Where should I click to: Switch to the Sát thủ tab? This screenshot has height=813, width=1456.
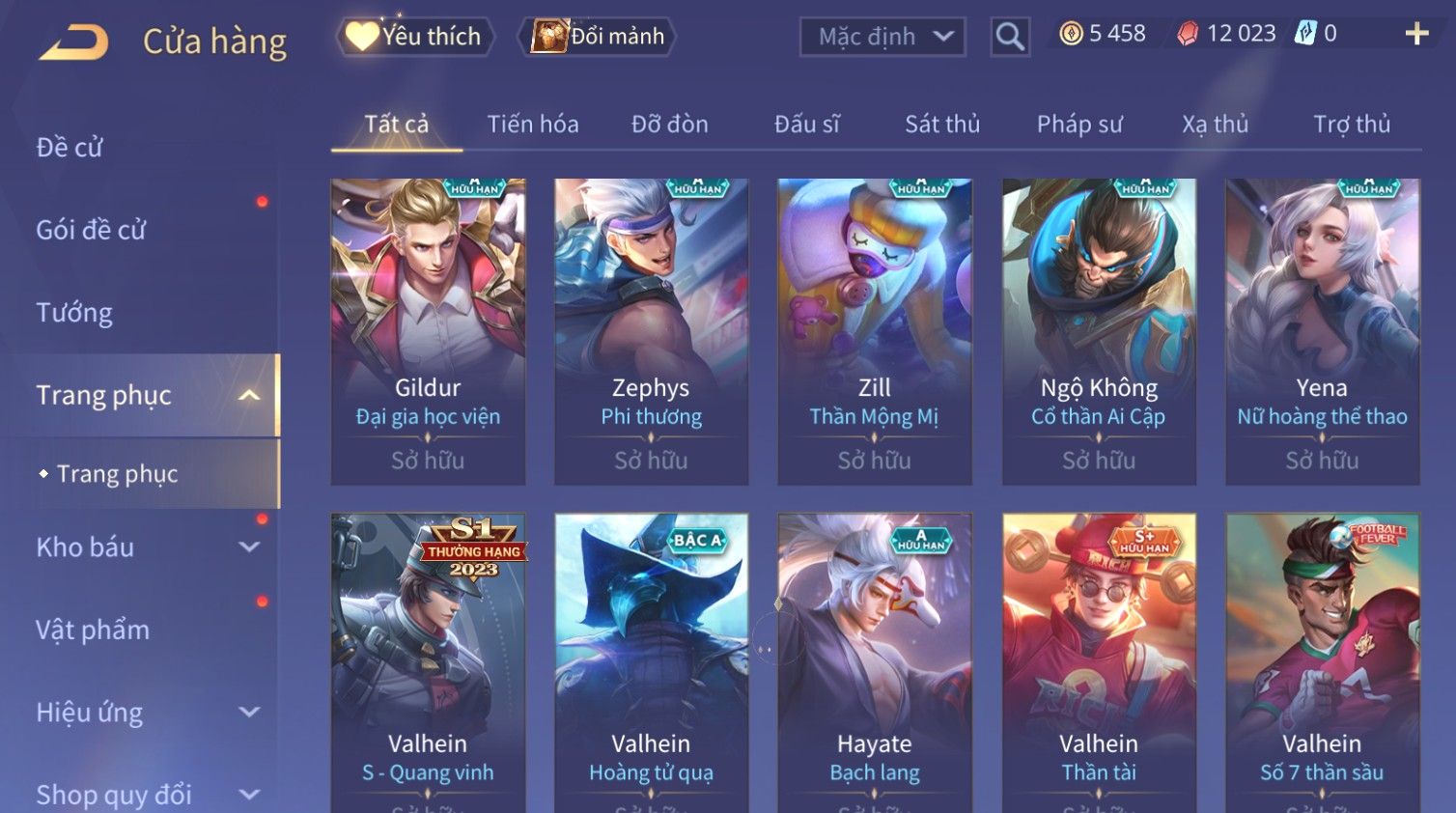[x=942, y=124]
